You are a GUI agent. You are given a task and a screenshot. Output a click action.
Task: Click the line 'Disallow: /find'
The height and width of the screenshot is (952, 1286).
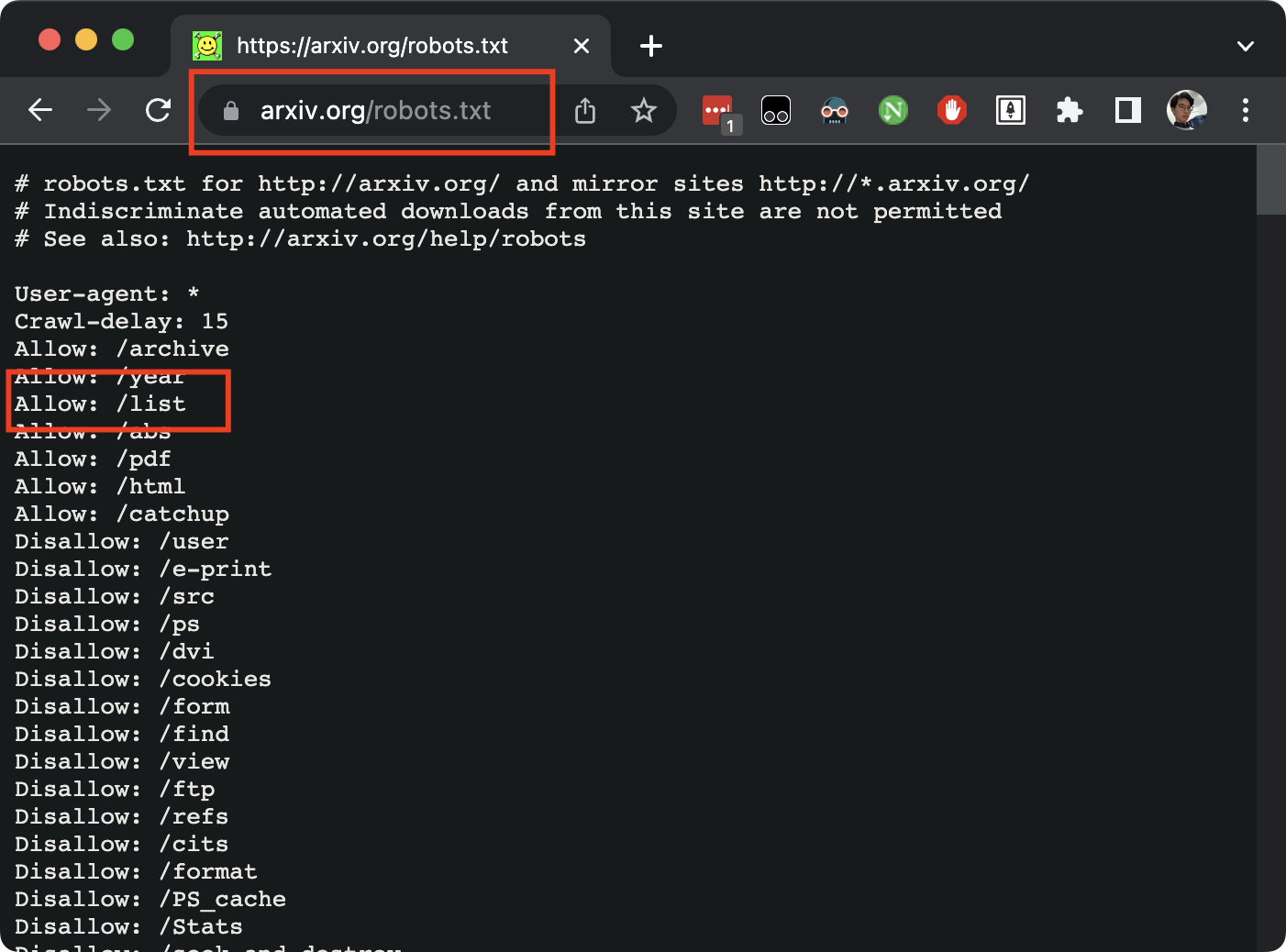[x=122, y=735]
